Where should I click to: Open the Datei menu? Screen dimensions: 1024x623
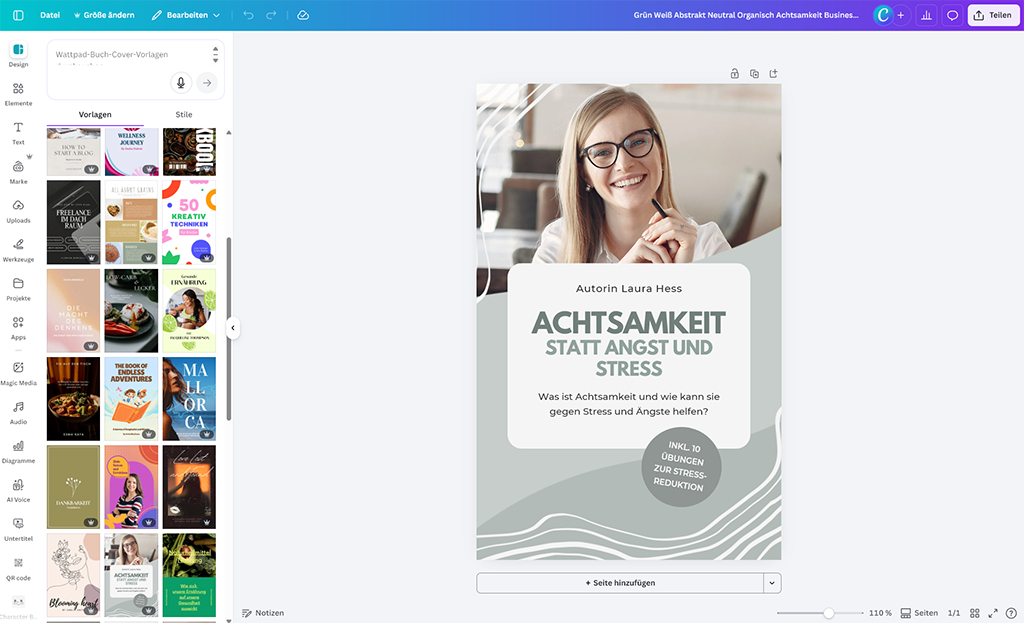point(50,15)
